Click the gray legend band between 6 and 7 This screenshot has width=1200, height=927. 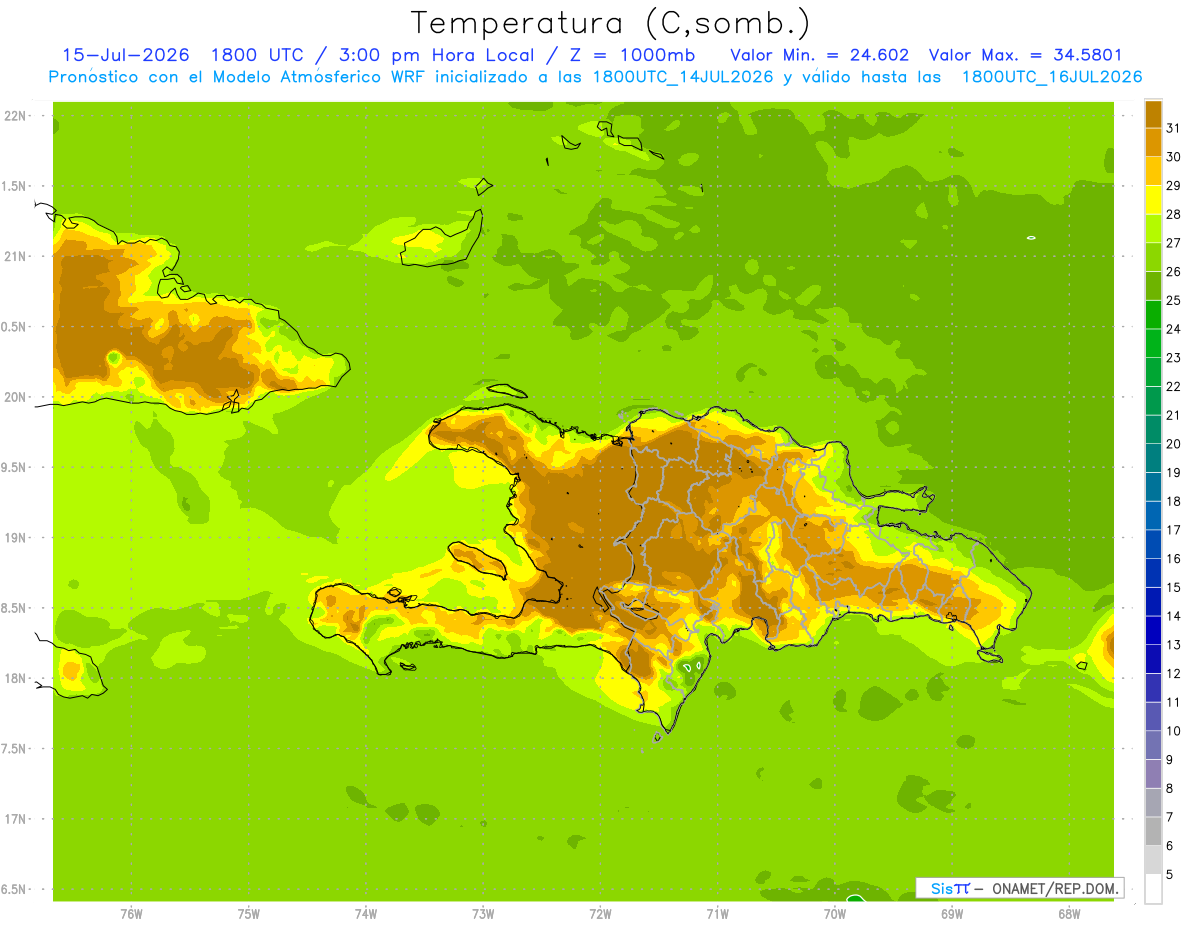[x=1153, y=831]
